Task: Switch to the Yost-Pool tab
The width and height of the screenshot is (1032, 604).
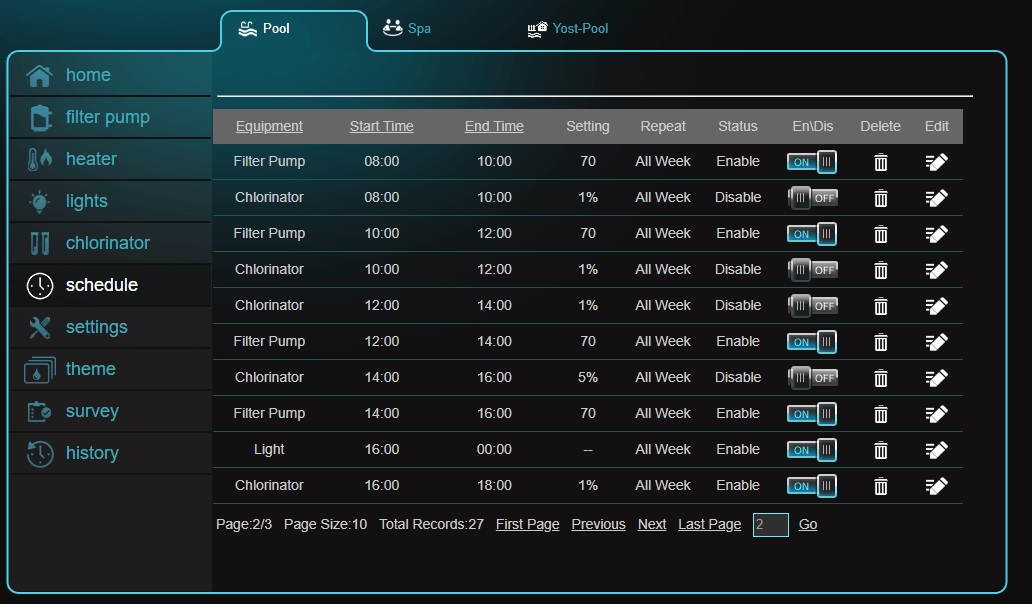Action: click(x=568, y=28)
